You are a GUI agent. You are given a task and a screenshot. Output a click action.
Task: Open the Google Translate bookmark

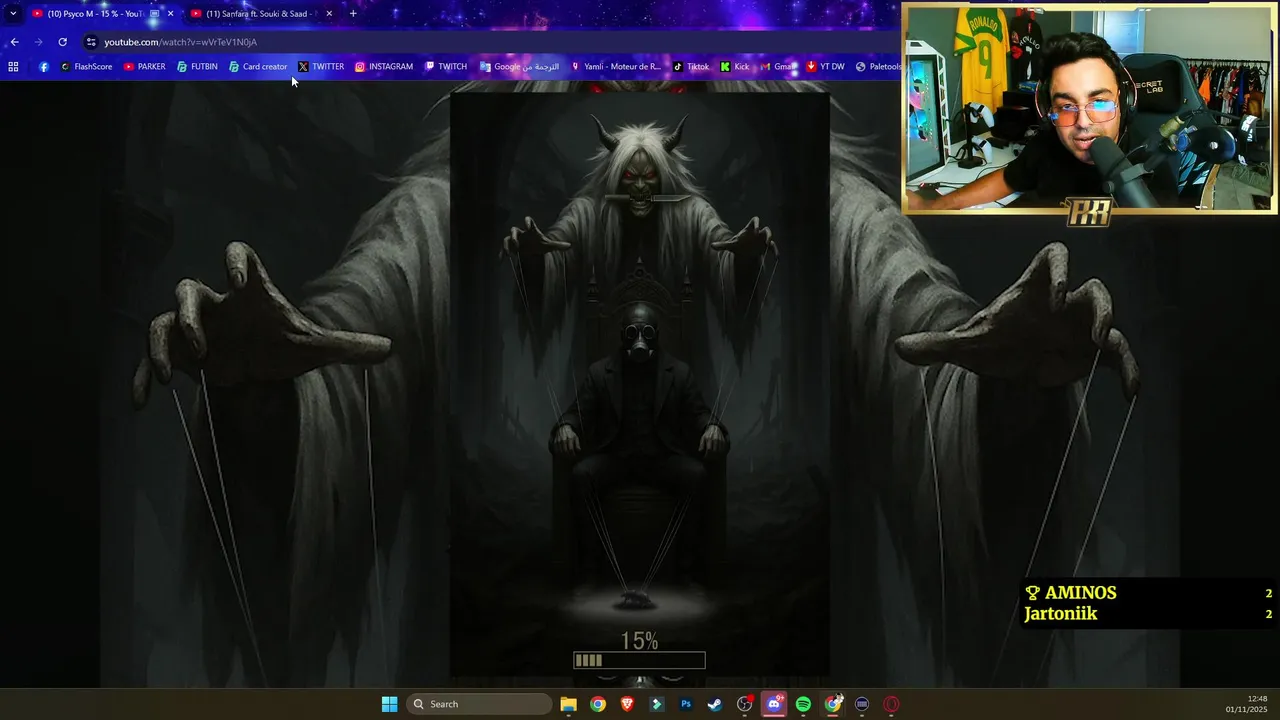tap(519, 67)
